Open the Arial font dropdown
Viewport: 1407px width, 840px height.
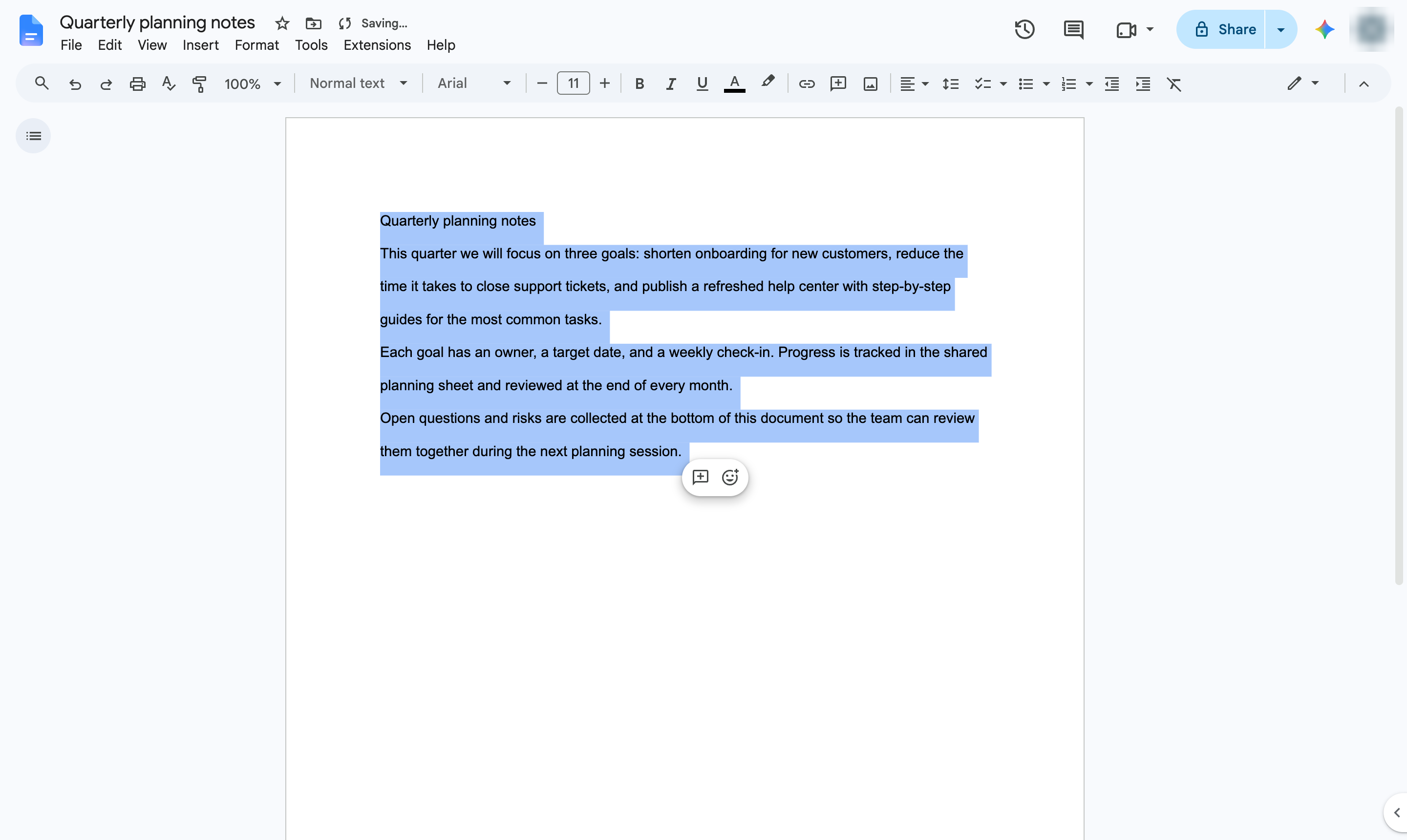tap(474, 83)
